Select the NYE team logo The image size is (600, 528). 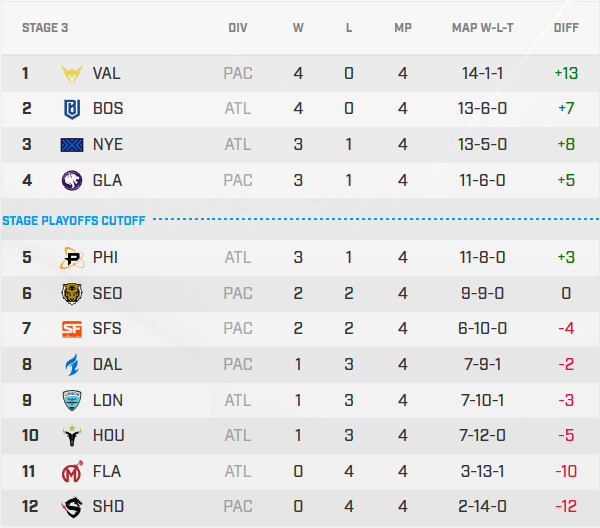click(x=72, y=145)
